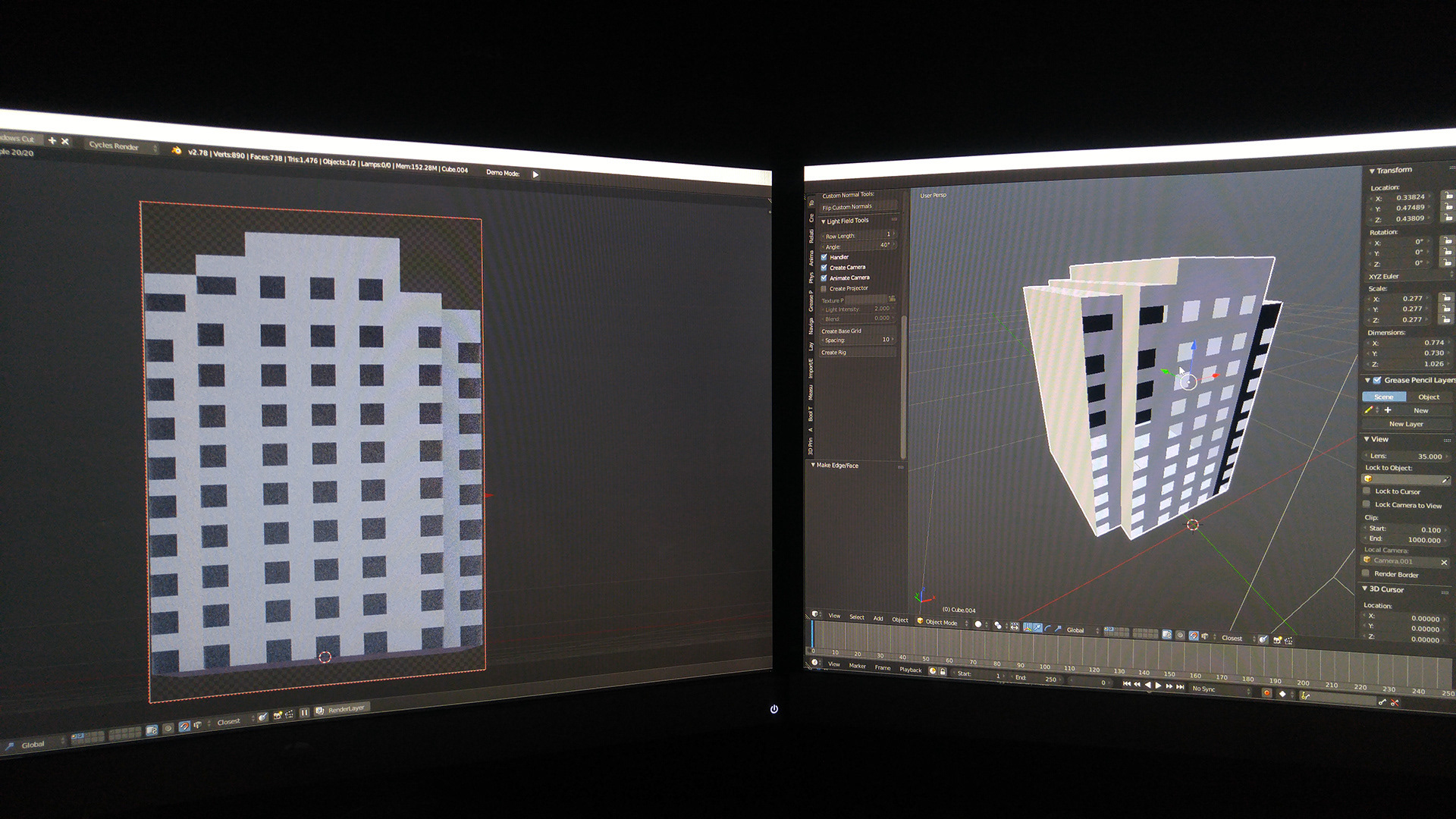The image size is (1456, 819).
Task: Click the snap magnet icon in right viewport
Action: coord(1193,635)
